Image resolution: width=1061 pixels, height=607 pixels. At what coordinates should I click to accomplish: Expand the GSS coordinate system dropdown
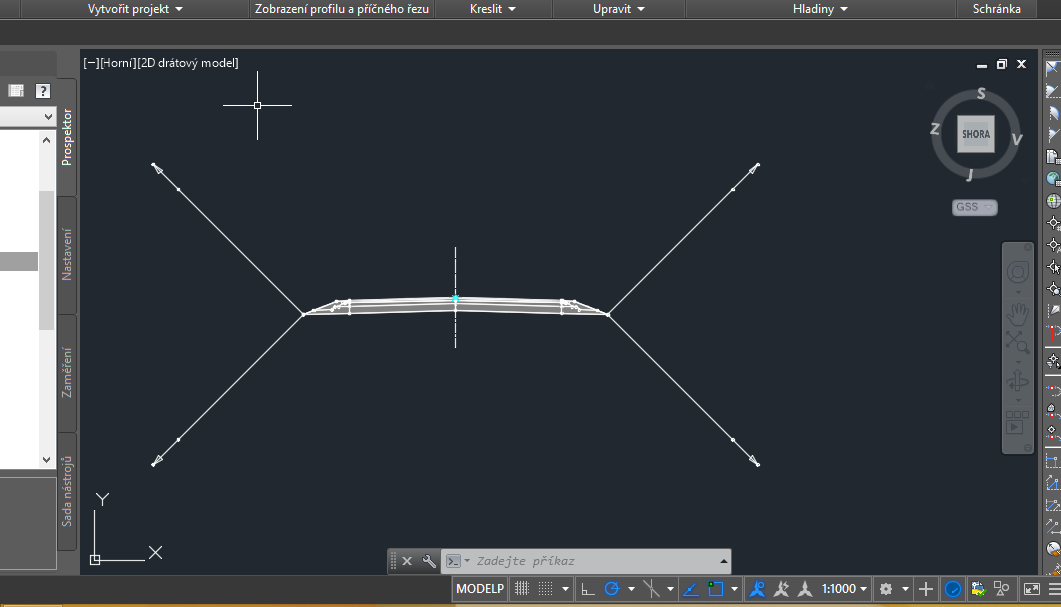974,207
